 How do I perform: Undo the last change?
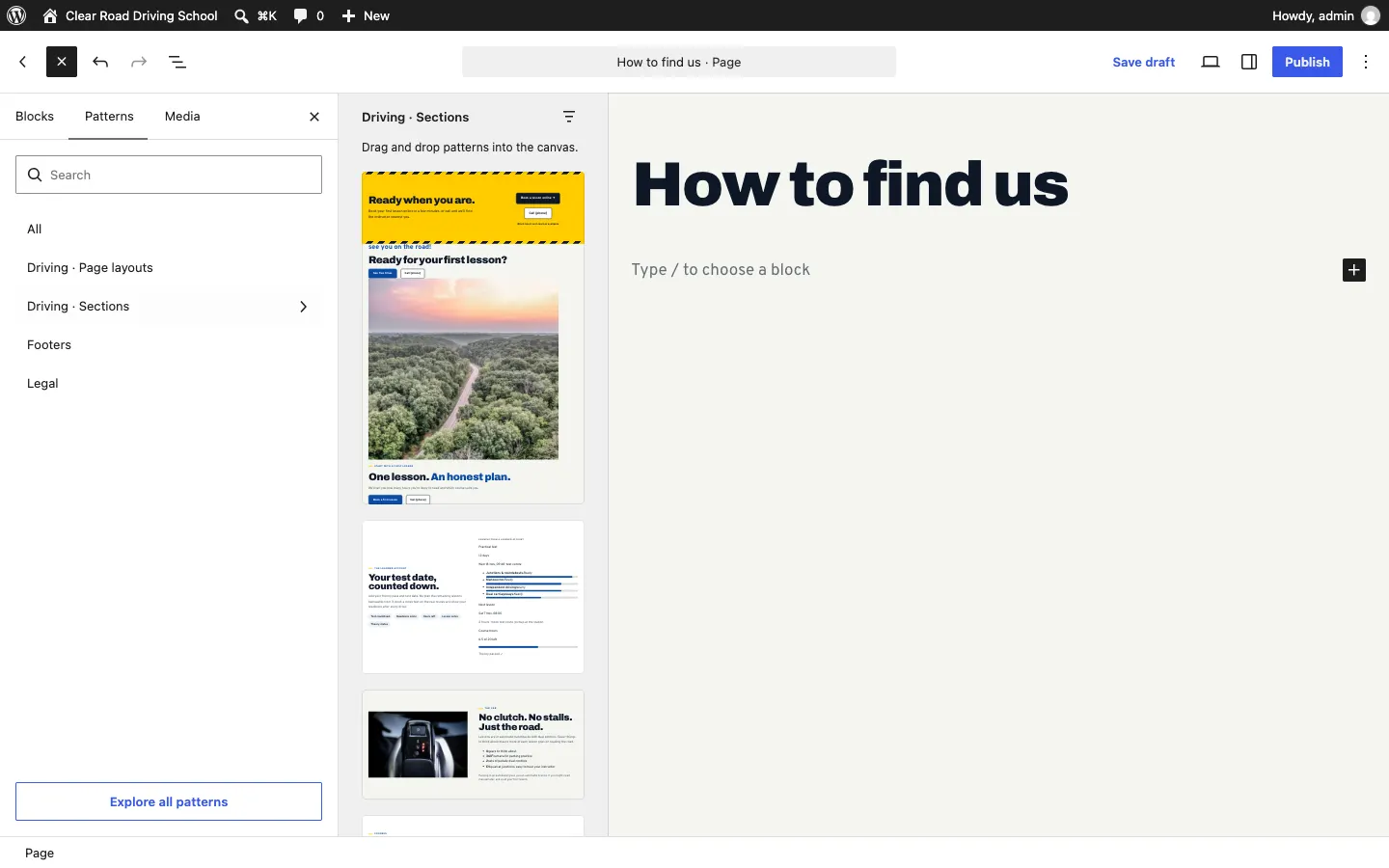pyautogui.click(x=100, y=62)
